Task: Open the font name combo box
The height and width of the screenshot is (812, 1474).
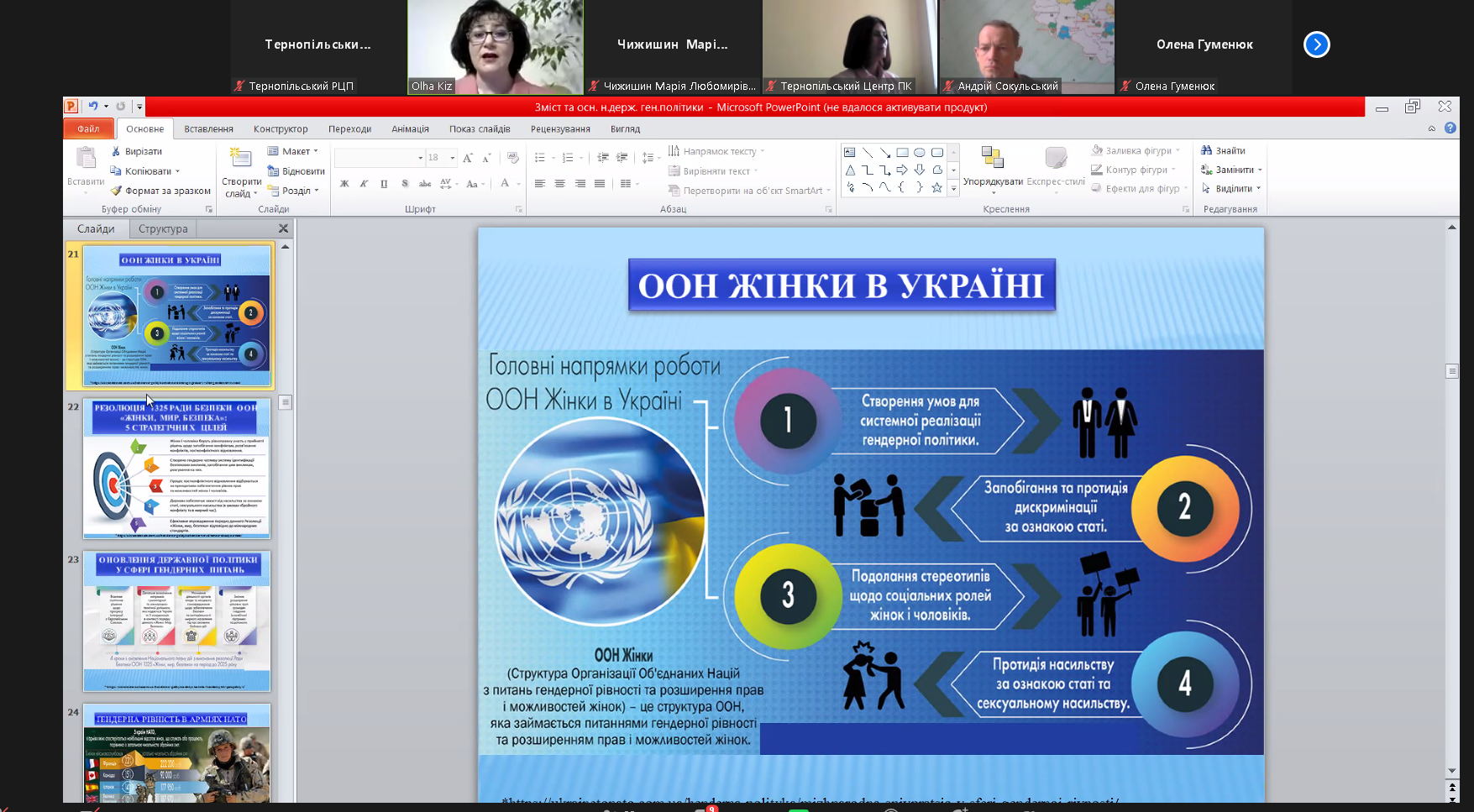Action: tap(379, 158)
